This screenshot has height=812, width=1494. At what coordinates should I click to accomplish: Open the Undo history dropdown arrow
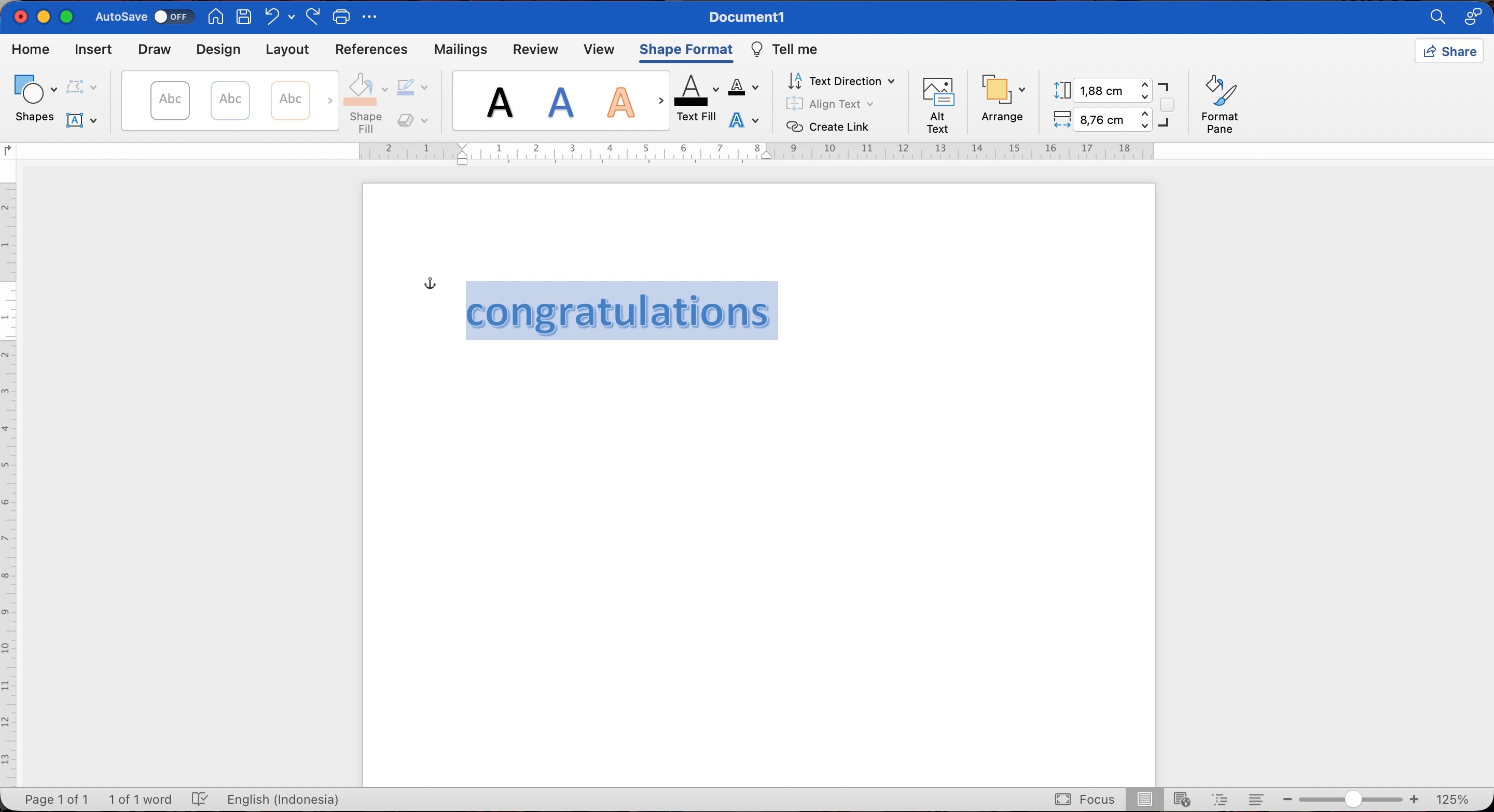click(291, 17)
